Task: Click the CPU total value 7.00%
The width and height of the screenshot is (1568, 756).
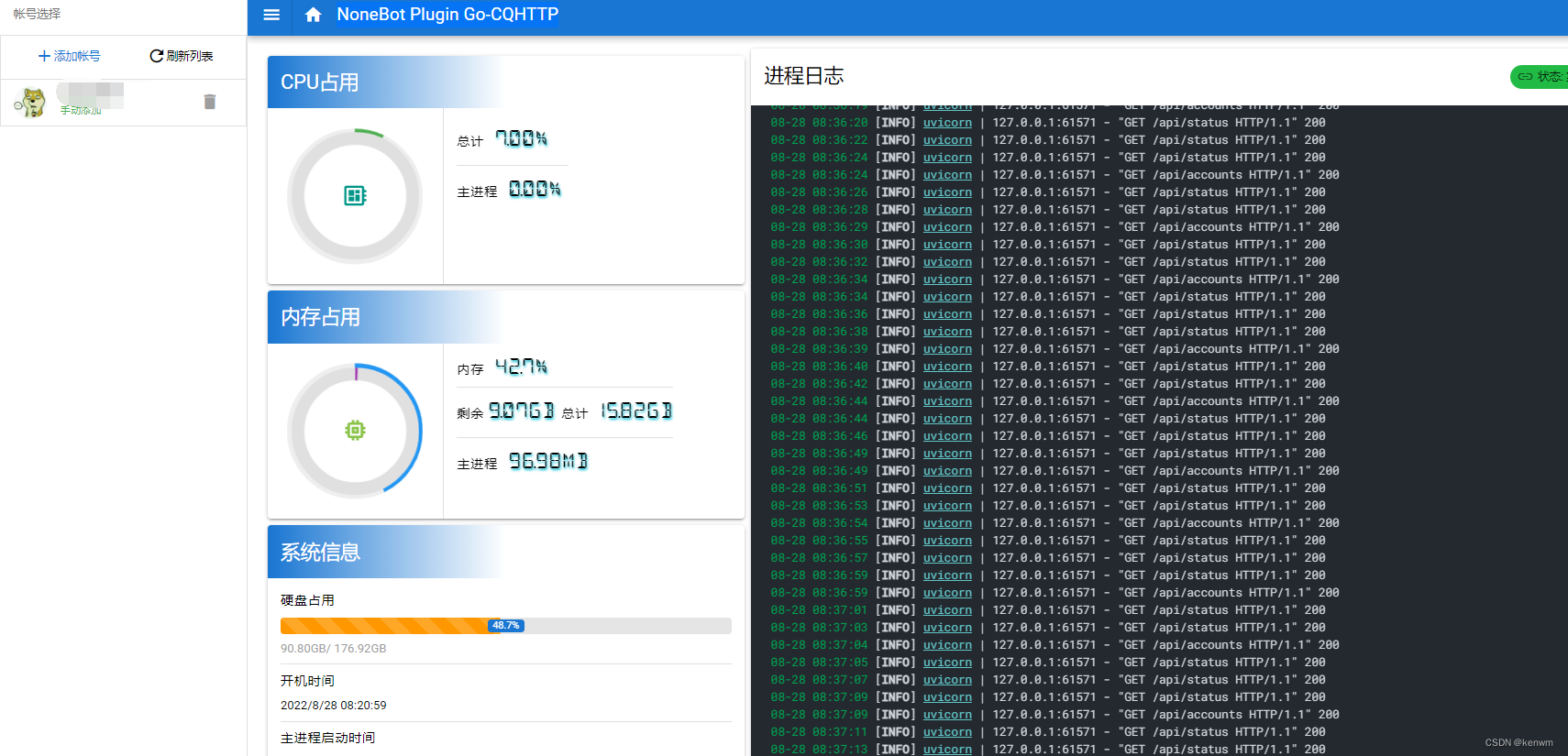Action: click(521, 138)
